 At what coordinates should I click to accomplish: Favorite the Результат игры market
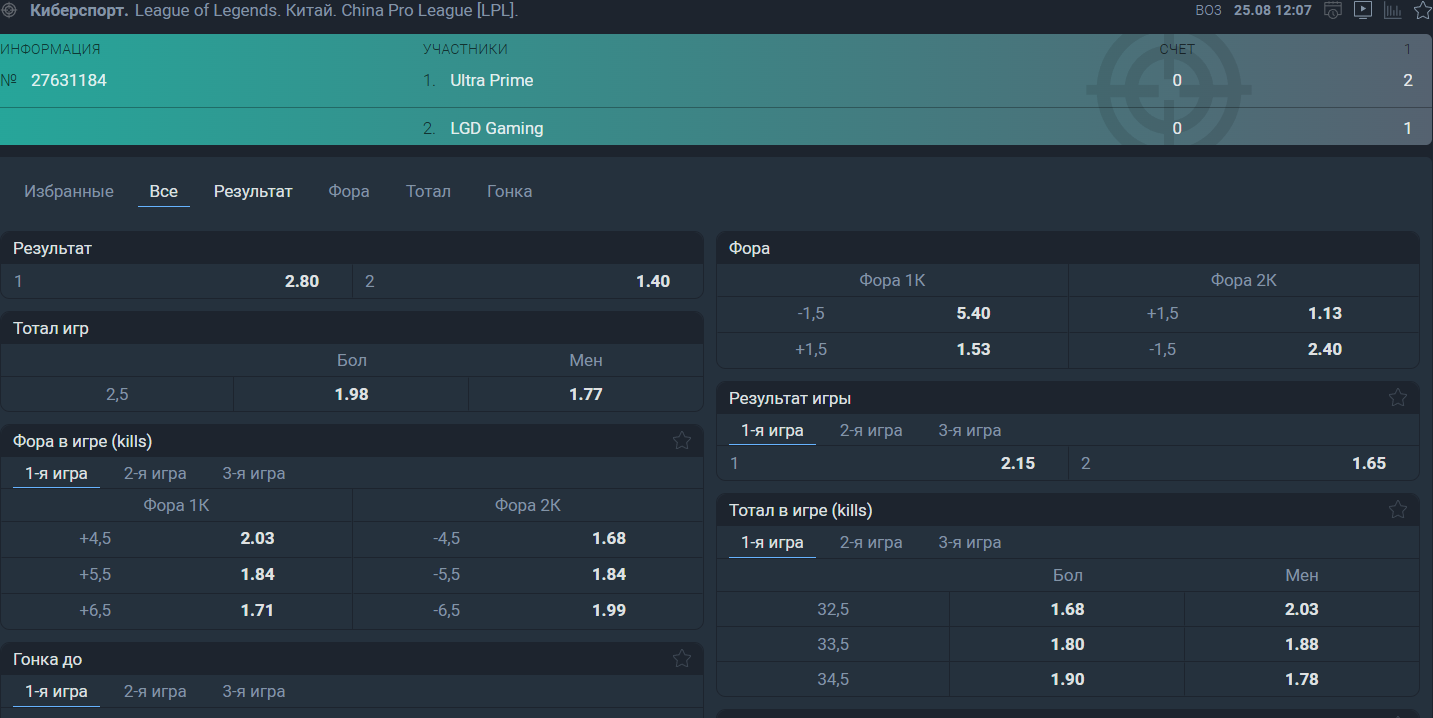pos(1398,397)
